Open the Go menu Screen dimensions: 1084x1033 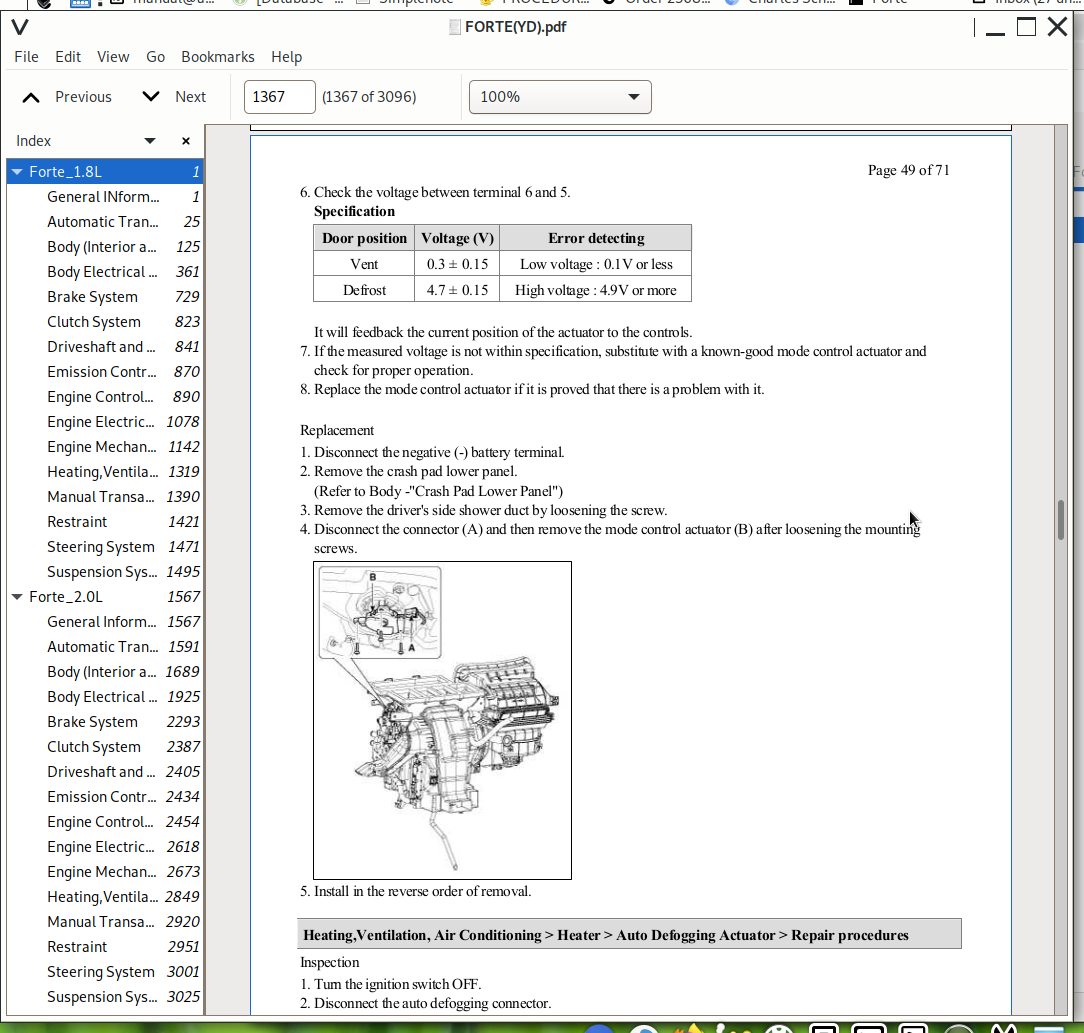click(155, 57)
